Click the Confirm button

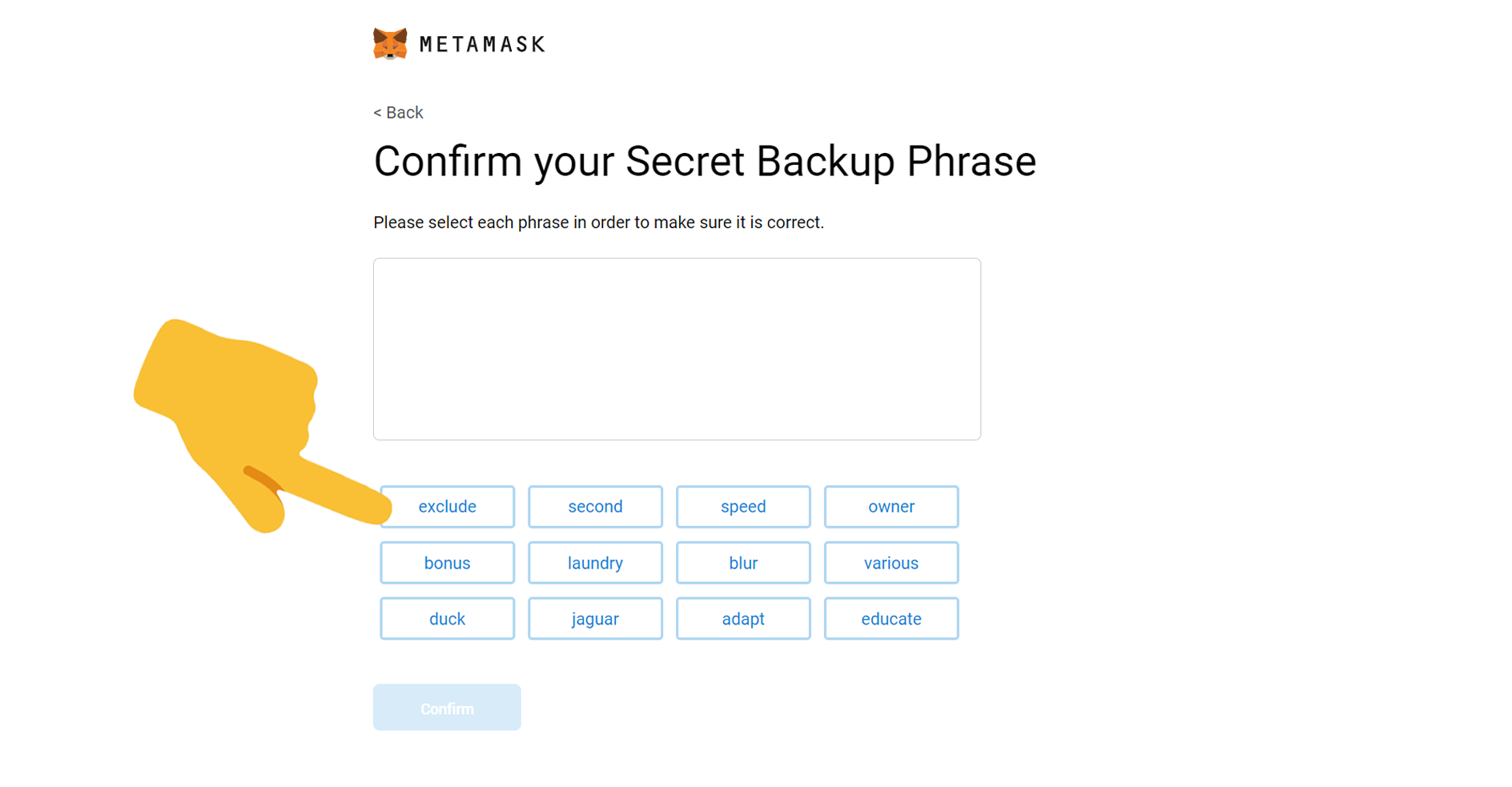point(447,708)
